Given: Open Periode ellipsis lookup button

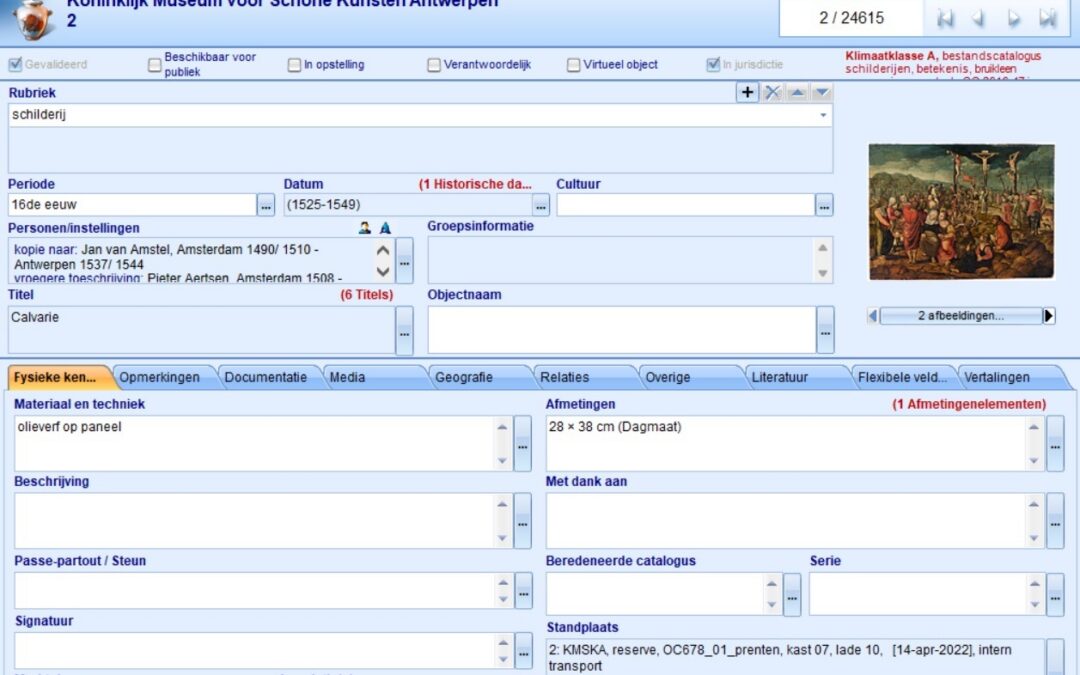Looking at the screenshot, I should tap(266, 205).
